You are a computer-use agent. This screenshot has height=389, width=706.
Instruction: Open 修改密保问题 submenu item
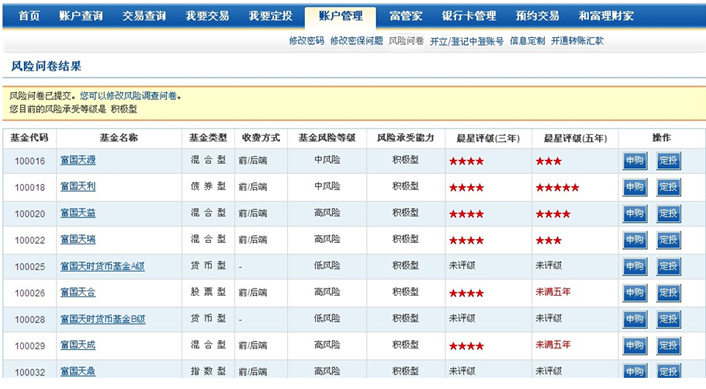point(357,41)
